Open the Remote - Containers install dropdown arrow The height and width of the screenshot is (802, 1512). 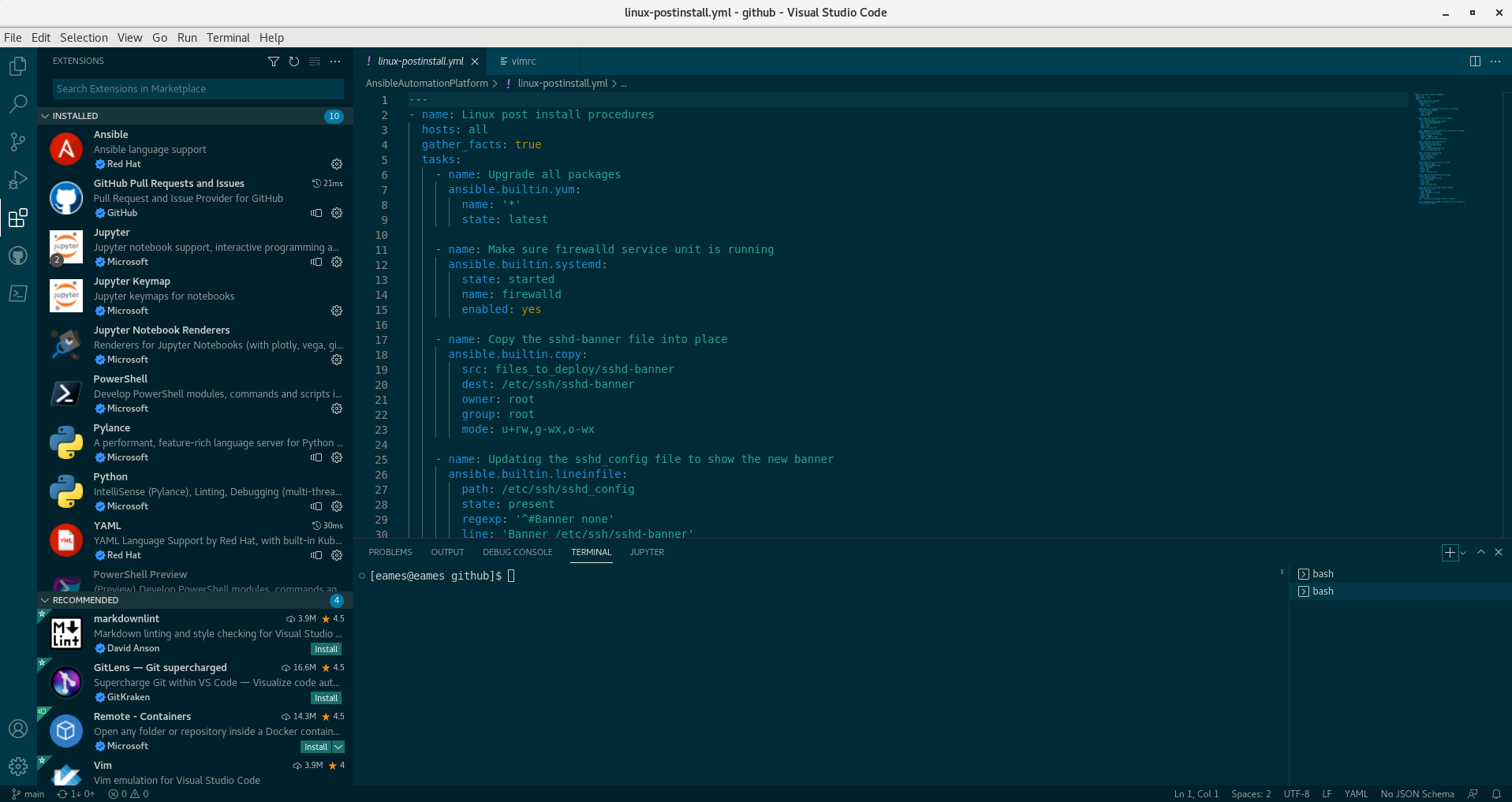[338, 747]
